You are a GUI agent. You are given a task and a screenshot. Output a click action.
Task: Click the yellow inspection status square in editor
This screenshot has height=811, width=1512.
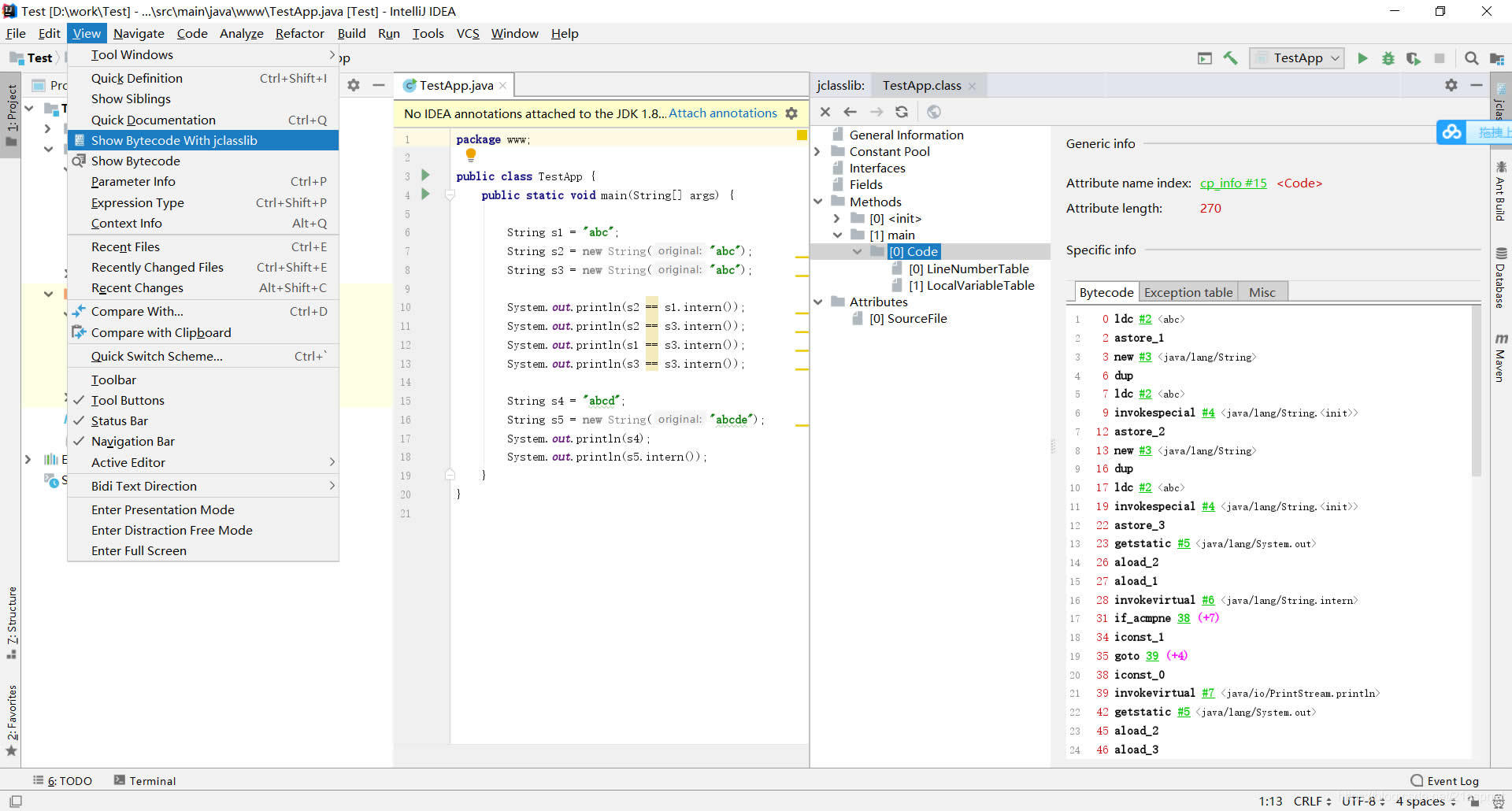tap(802, 135)
